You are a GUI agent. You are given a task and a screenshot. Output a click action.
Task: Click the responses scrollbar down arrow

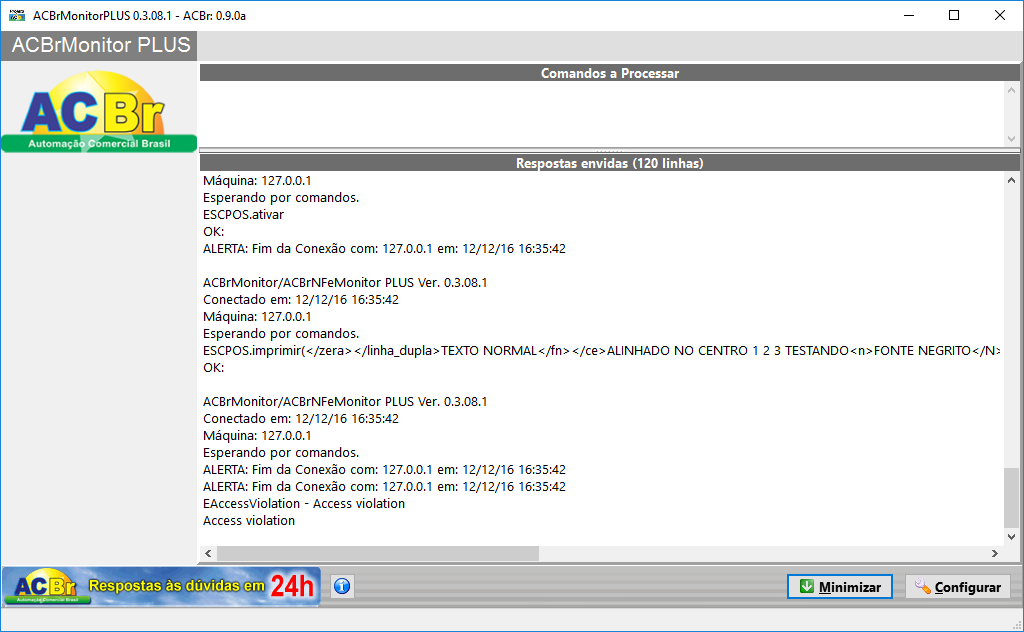tap(1011, 537)
